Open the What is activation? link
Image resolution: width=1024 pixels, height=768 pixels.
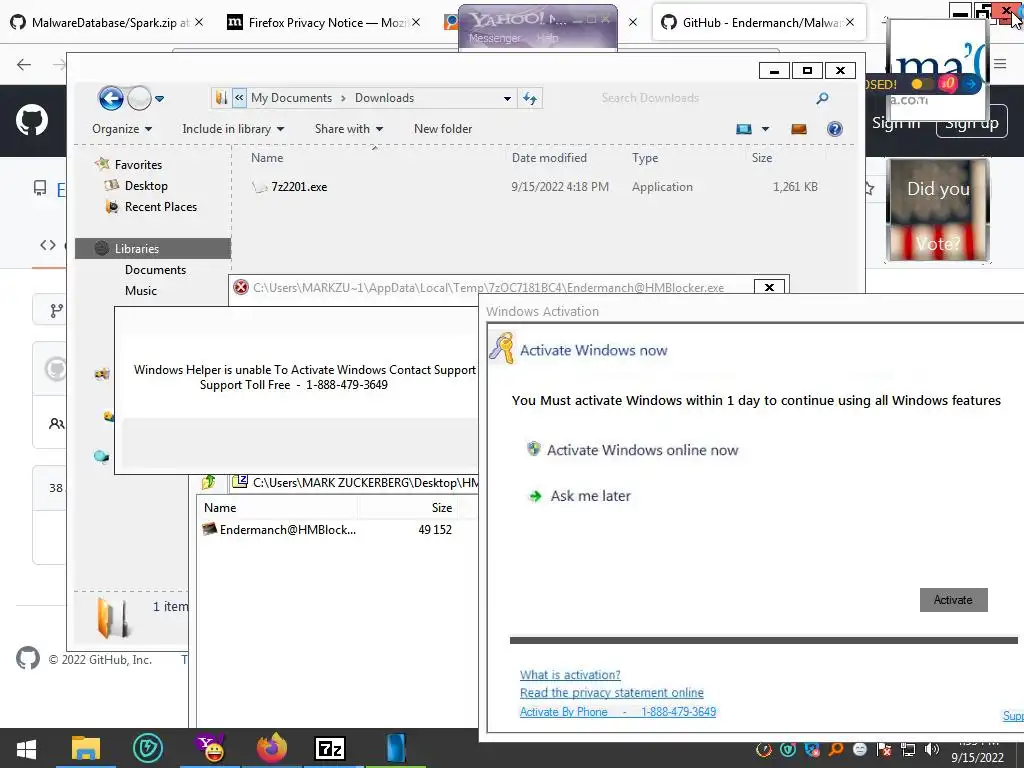click(x=570, y=675)
